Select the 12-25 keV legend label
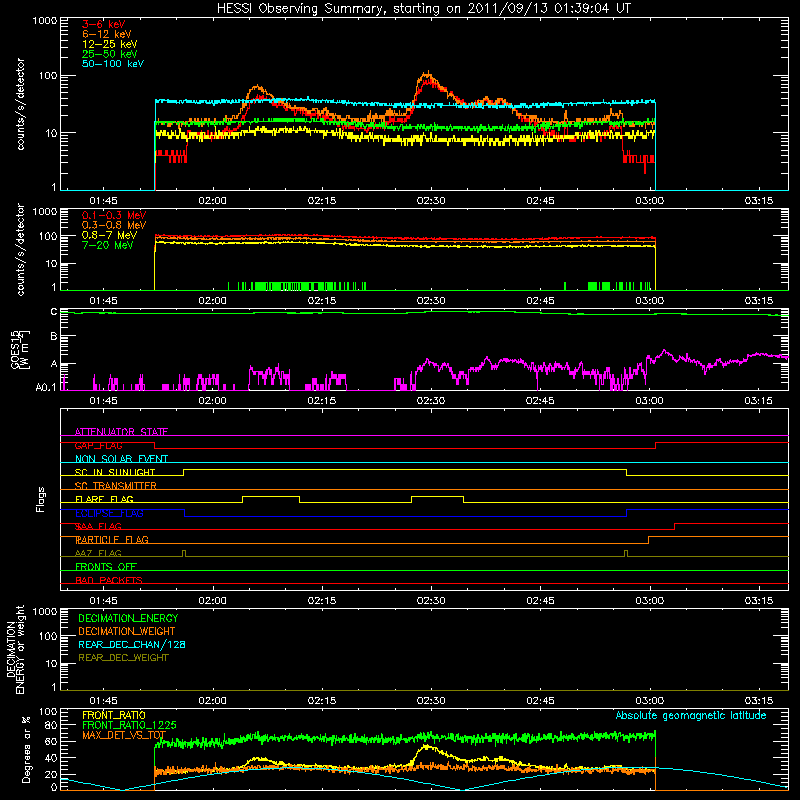Image resolution: width=800 pixels, height=800 pixels. click(x=110, y=44)
